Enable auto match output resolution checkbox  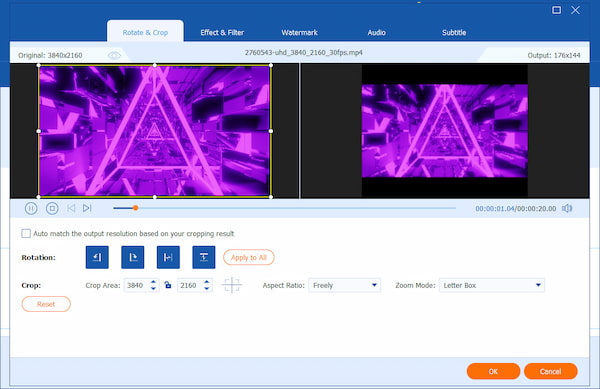pyautogui.click(x=26, y=233)
